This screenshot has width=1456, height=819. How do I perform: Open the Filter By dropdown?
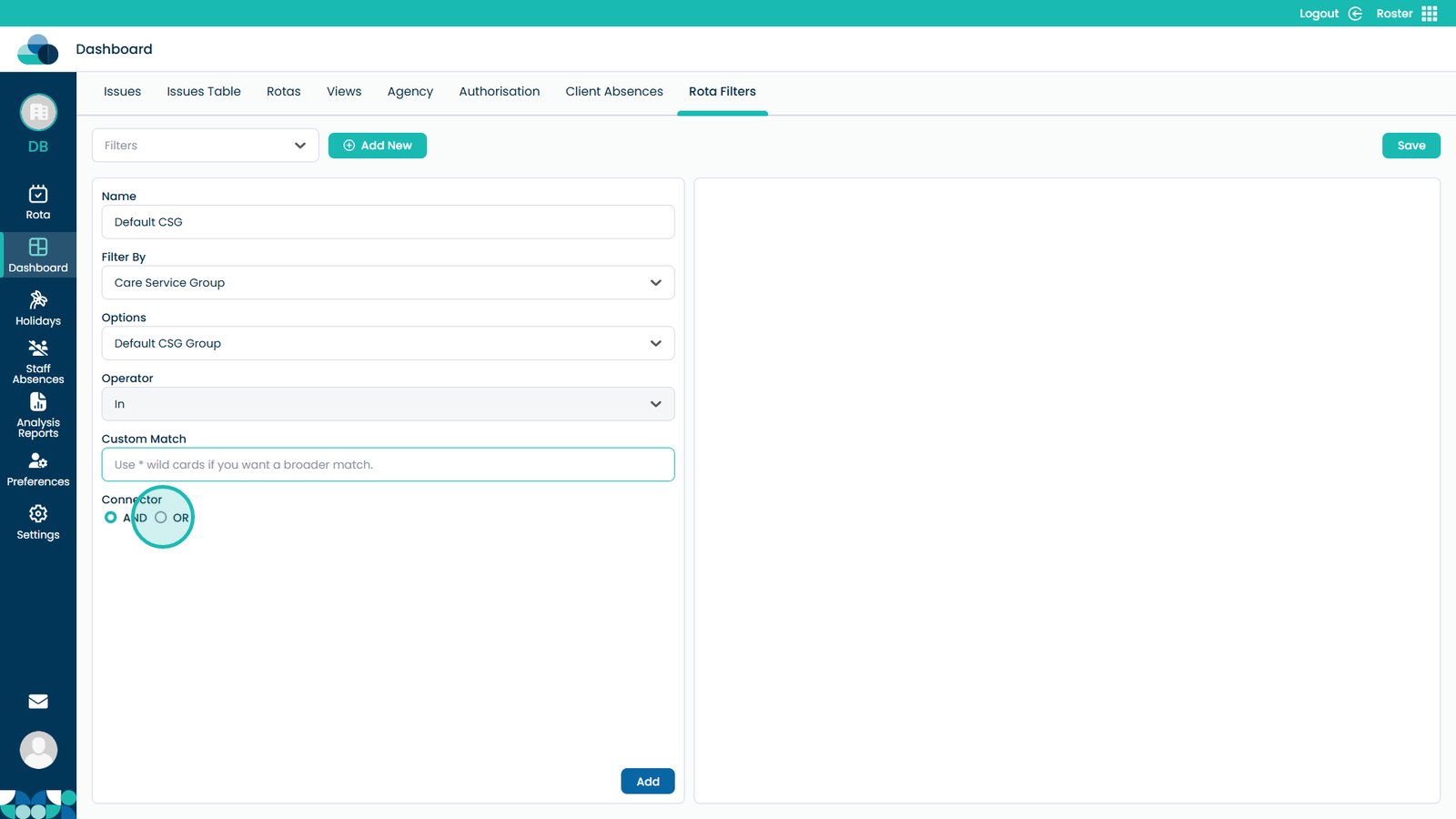388,283
